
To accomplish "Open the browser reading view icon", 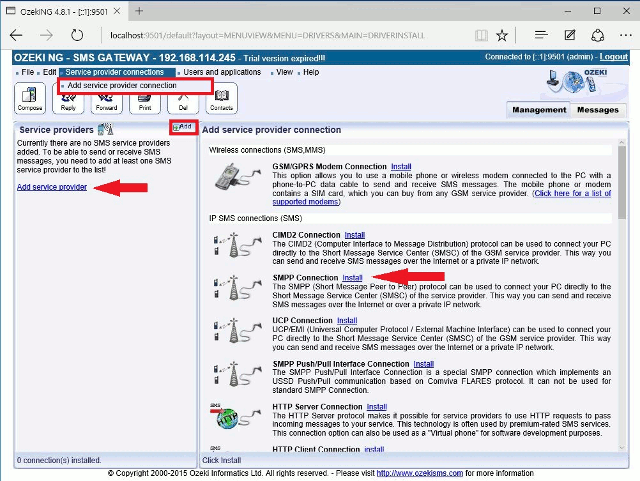I will 481,36.
